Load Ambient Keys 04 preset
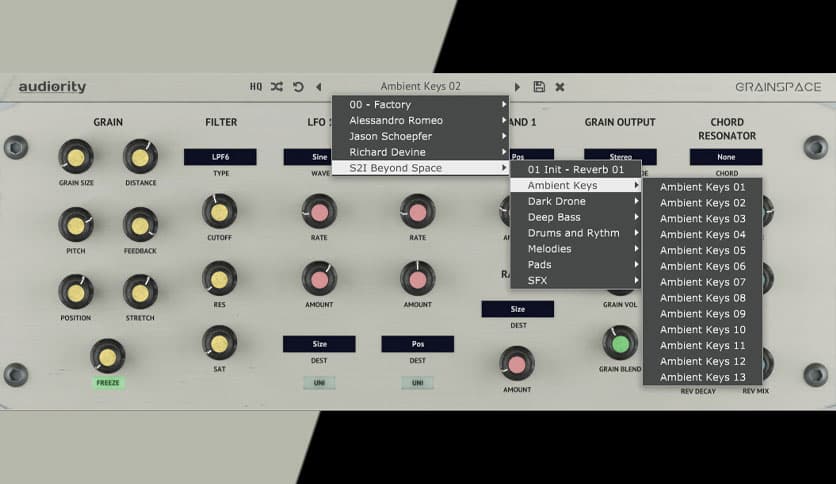Screen dimensions: 836x484 tap(703, 235)
